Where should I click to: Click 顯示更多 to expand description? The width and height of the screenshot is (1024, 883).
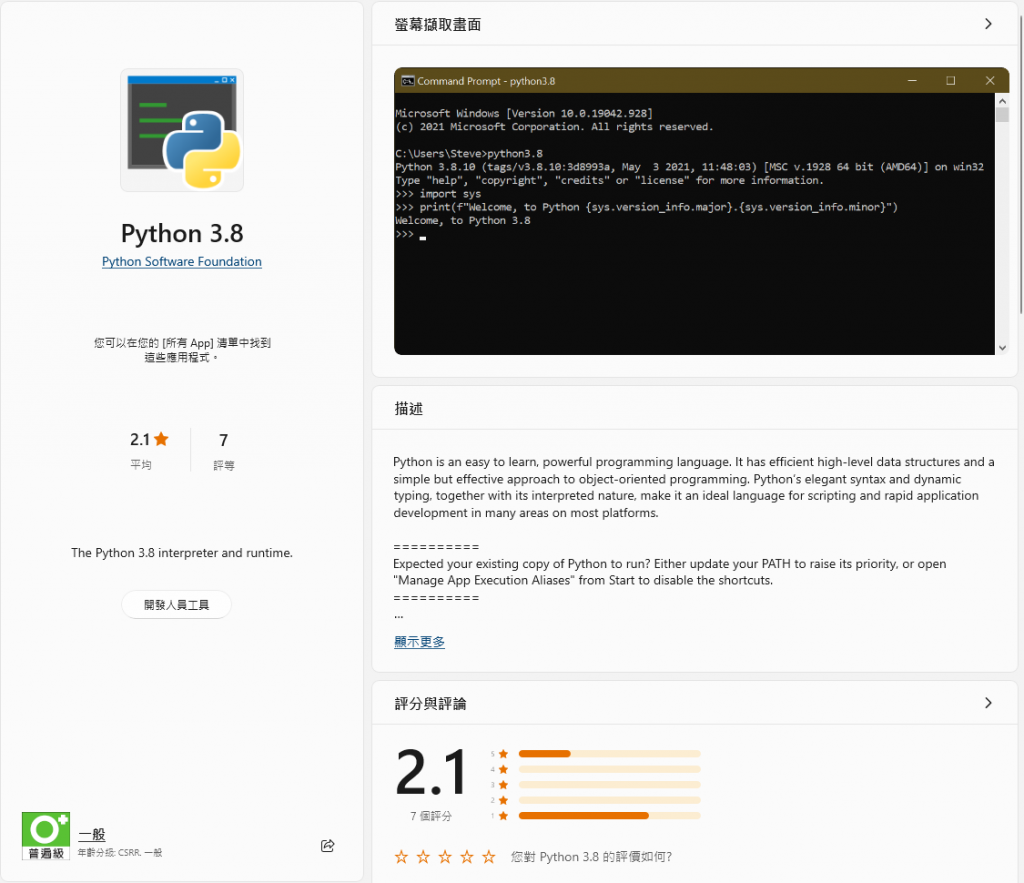tap(419, 641)
